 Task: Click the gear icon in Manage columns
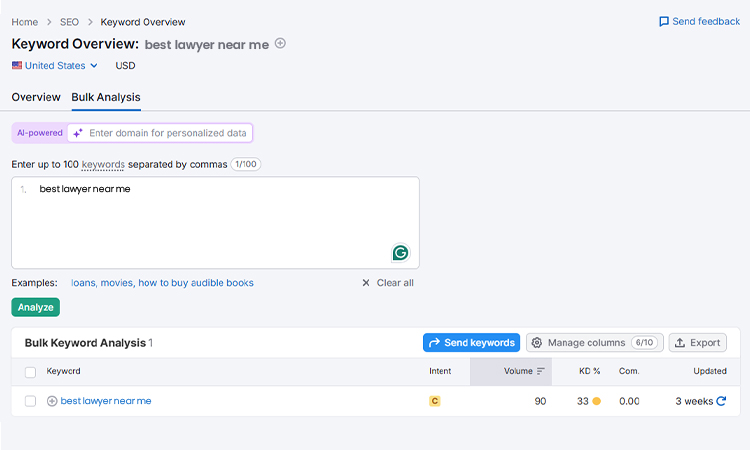[537, 342]
